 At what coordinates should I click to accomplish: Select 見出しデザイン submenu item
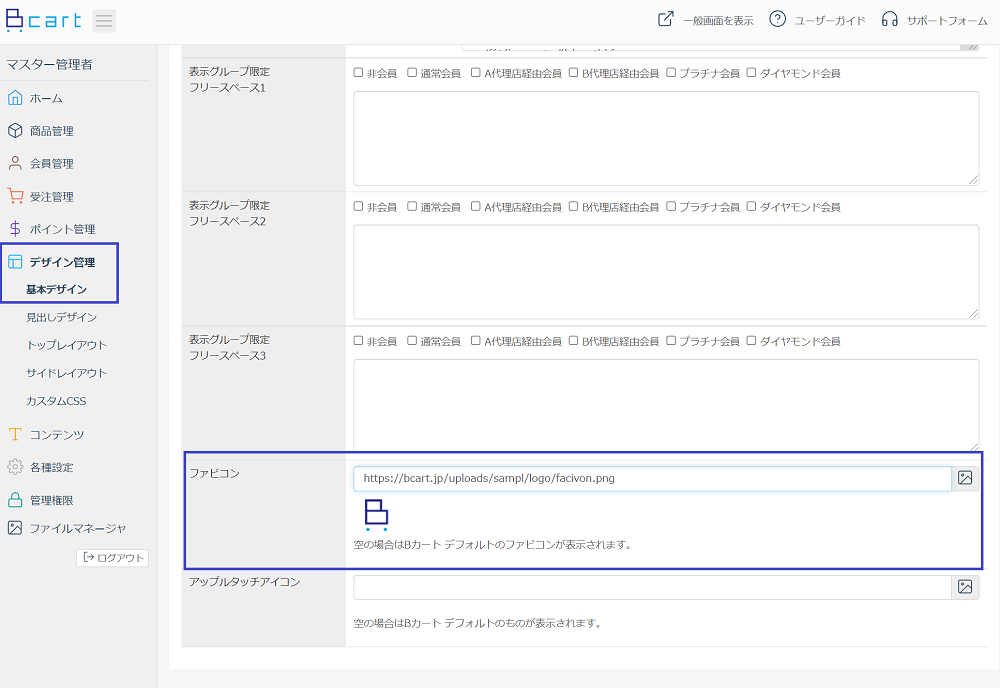coord(61,318)
